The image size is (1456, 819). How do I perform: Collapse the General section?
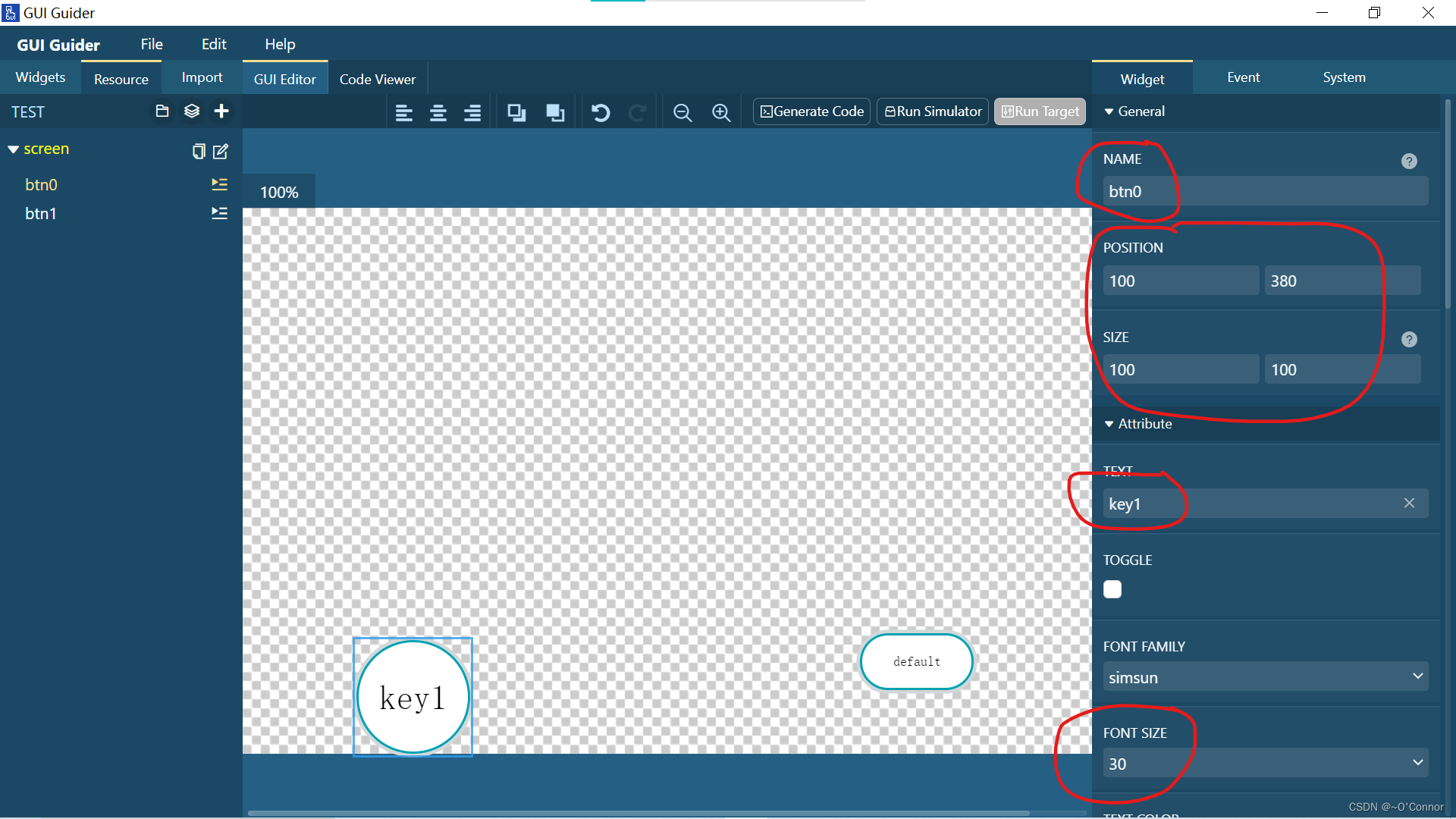1109,111
